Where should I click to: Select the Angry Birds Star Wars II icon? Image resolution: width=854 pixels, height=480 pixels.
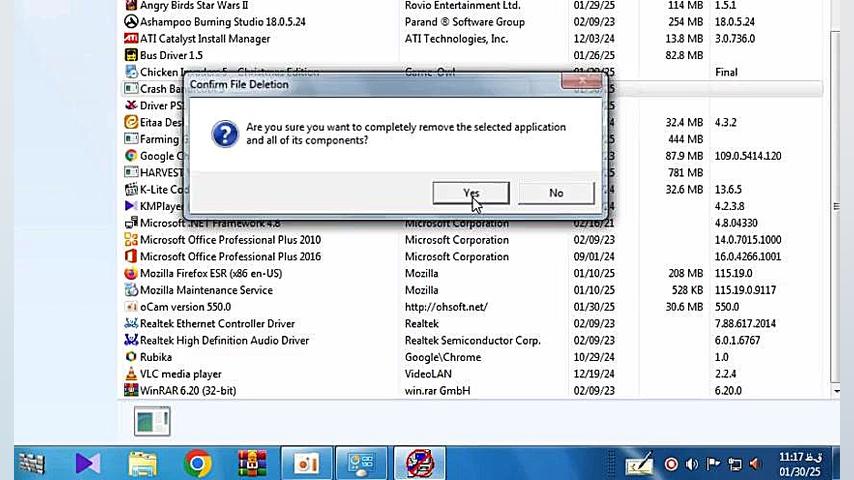click(131, 5)
